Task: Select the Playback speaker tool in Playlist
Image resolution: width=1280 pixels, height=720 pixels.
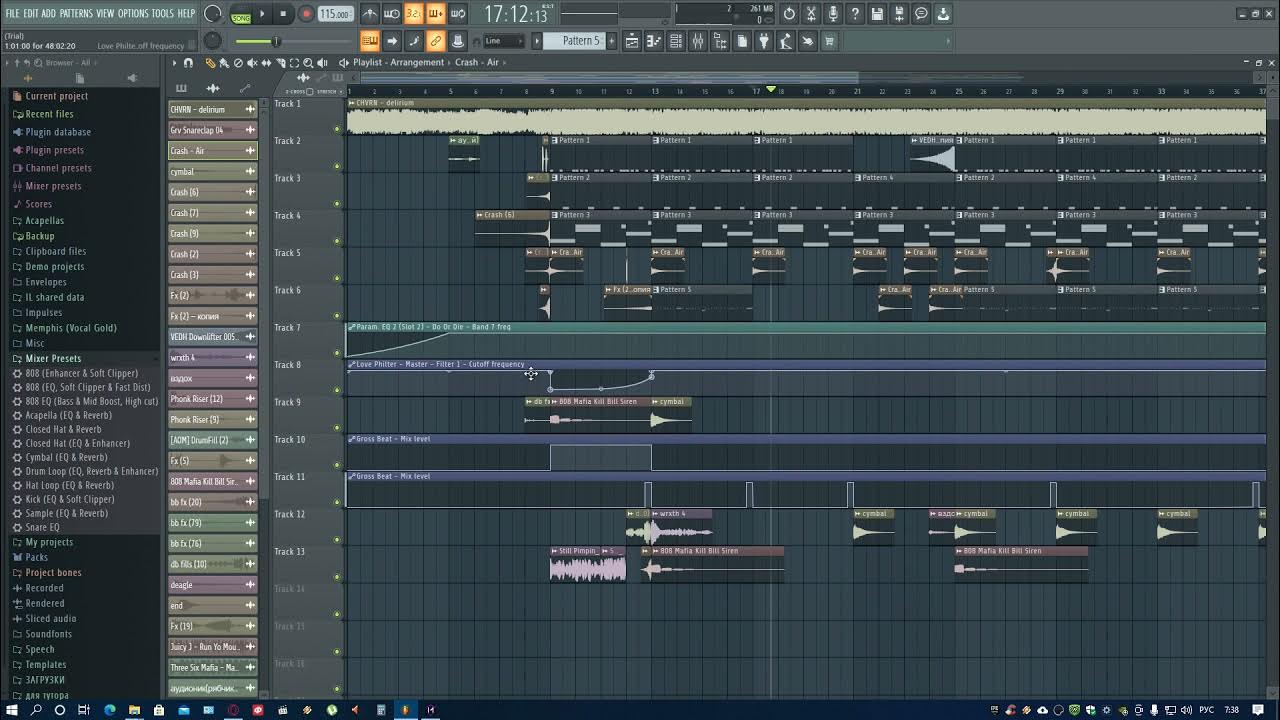Action: coord(322,62)
